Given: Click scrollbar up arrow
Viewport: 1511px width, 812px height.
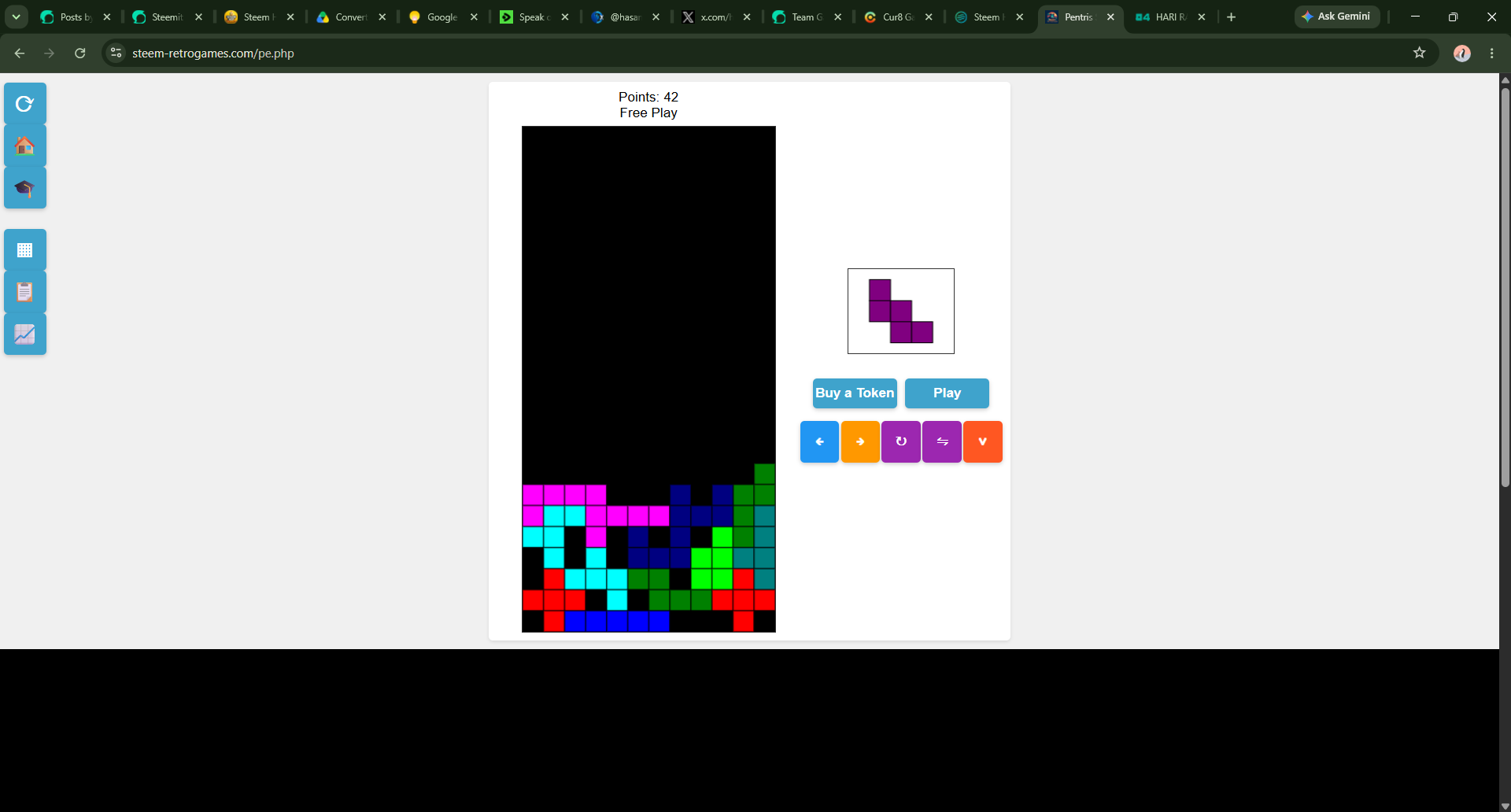Looking at the screenshot, I should tap(1505, 79).
